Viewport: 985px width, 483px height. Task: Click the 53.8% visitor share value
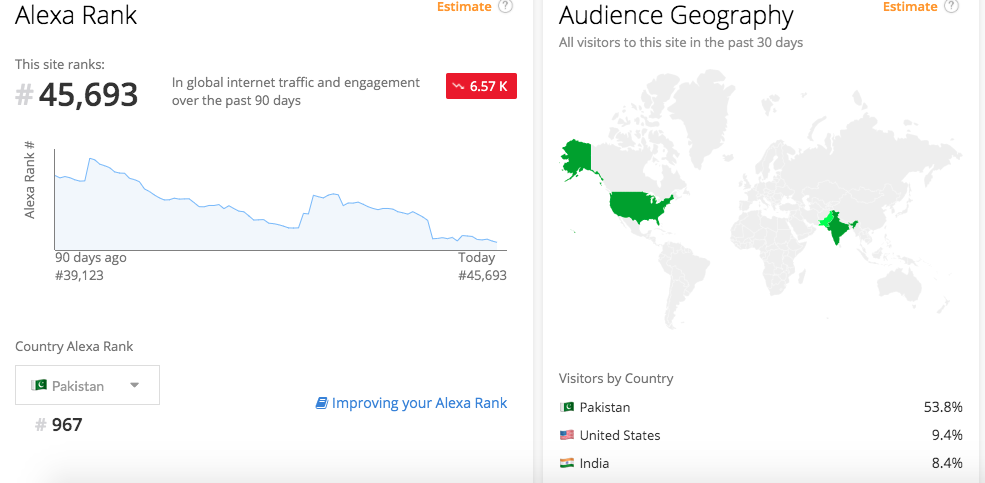(943, 407)
